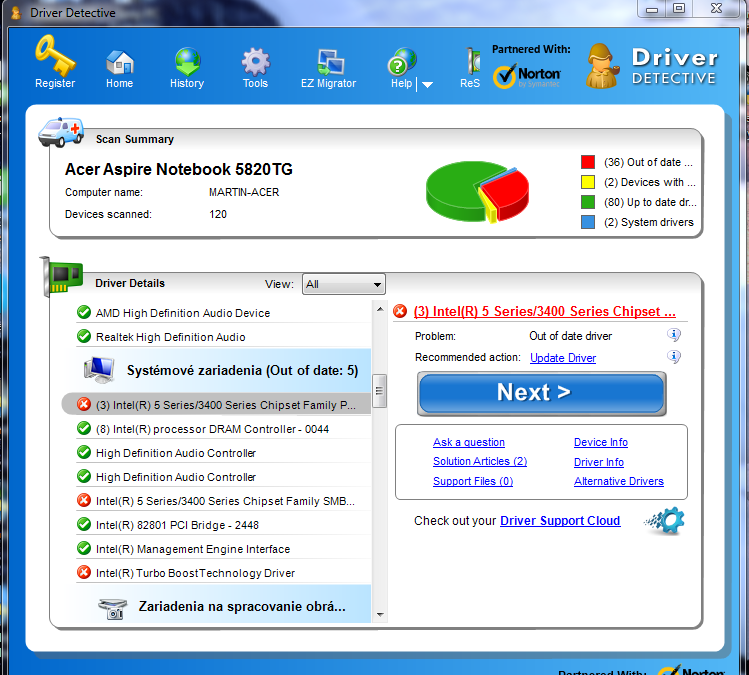This screenshot has height=675, width=749.
Task: Click red error icon beside Turbo Boost driver
Action: 84,572
